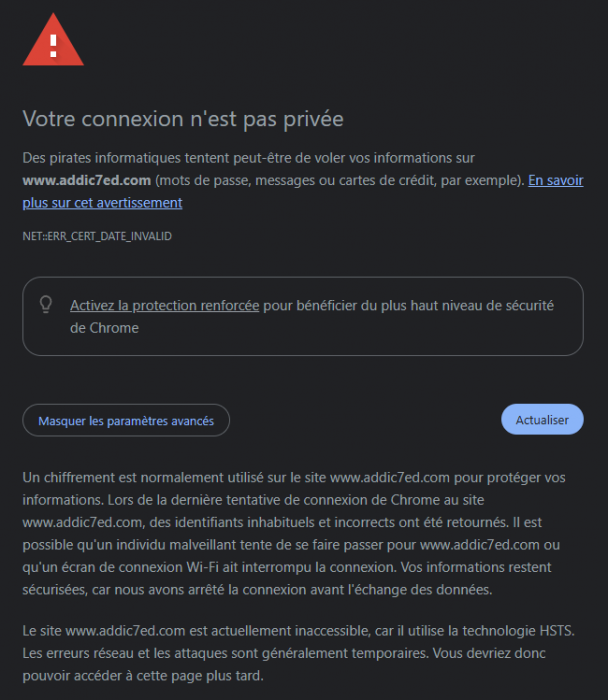608x700 pixels.
Task: Click the "Votre connexion n'est pas privée" heading
Action: (183, 119)
